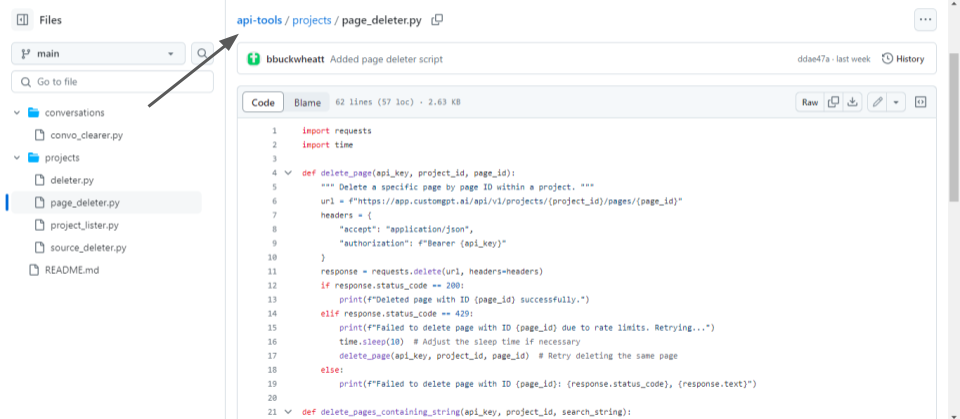
Task: Collapse the conversations folder chevron
Action: (x=17, y=113)
